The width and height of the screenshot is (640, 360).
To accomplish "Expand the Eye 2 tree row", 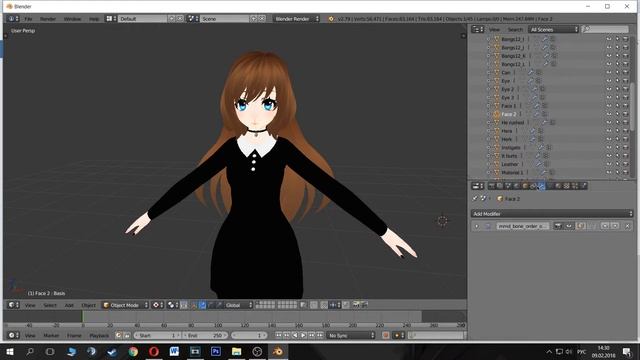I will [488, 89].
